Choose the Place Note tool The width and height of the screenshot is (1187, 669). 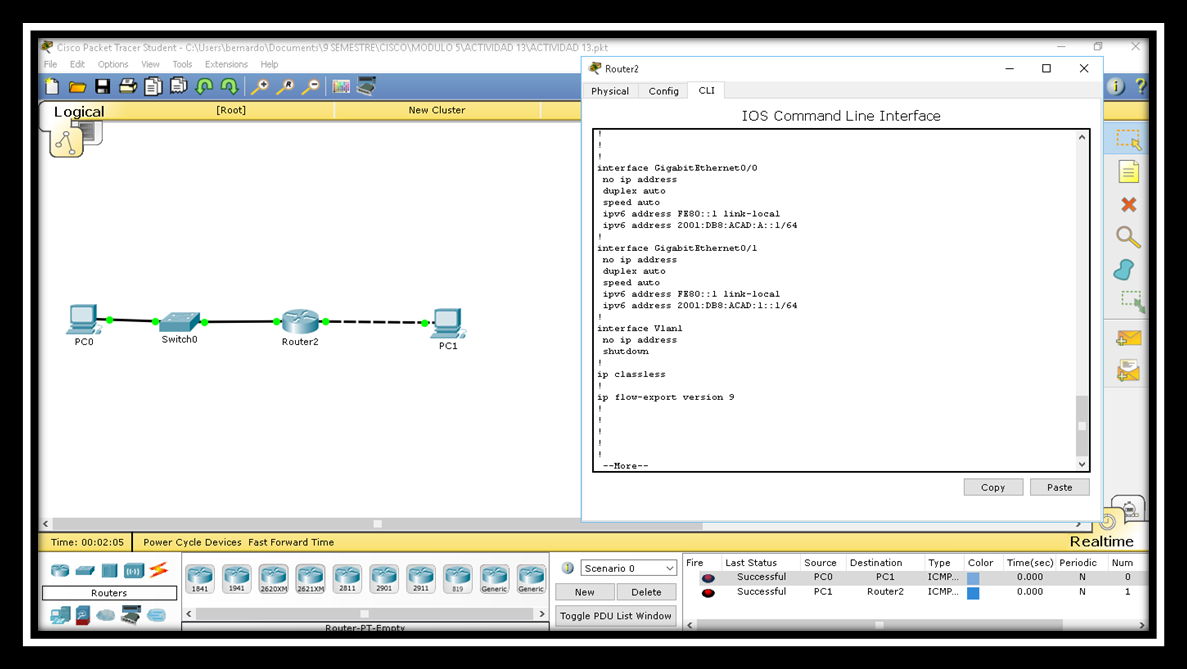[1128, 172]
